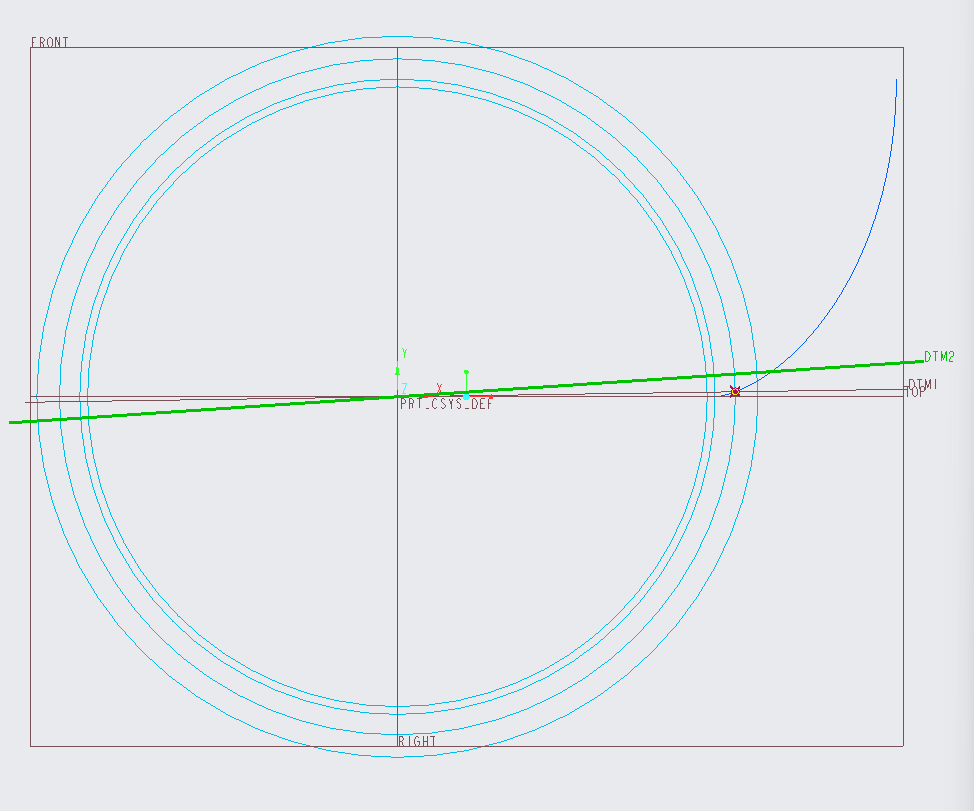
Task: Select the cyan point on the X axis
Action: click(467, 396)
